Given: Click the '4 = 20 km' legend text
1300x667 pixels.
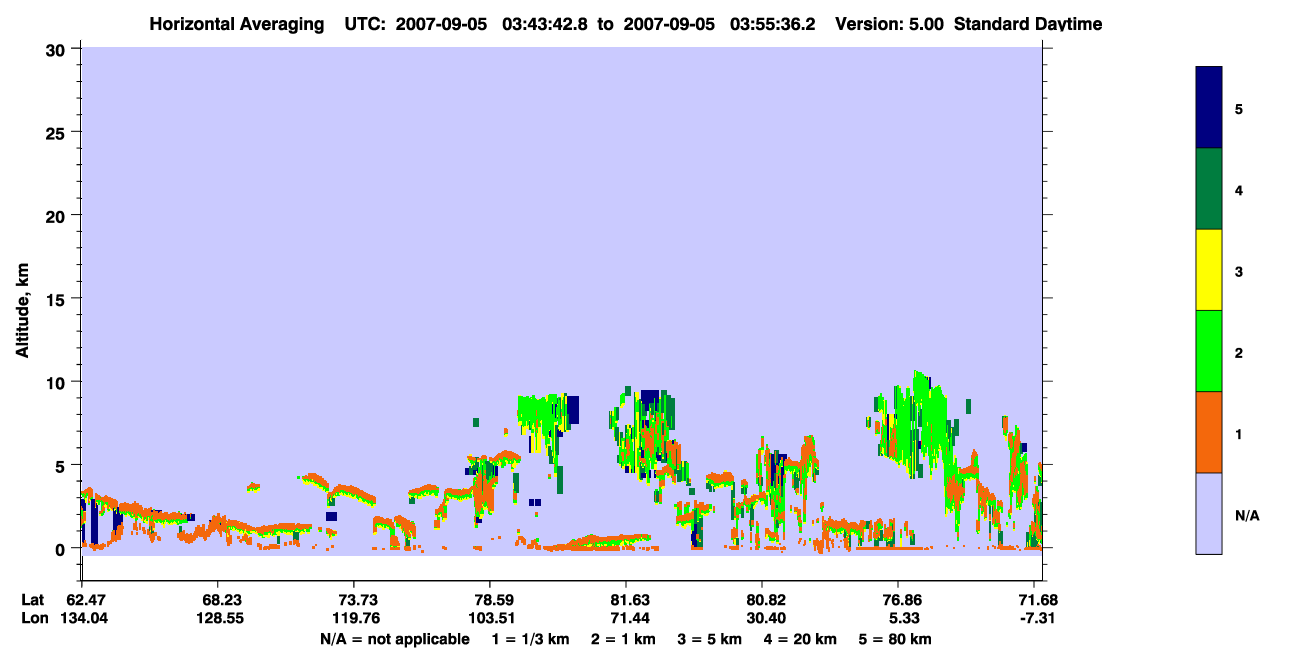Looking at the screenshot, I should pyautogui.click(x=800, y=639).
